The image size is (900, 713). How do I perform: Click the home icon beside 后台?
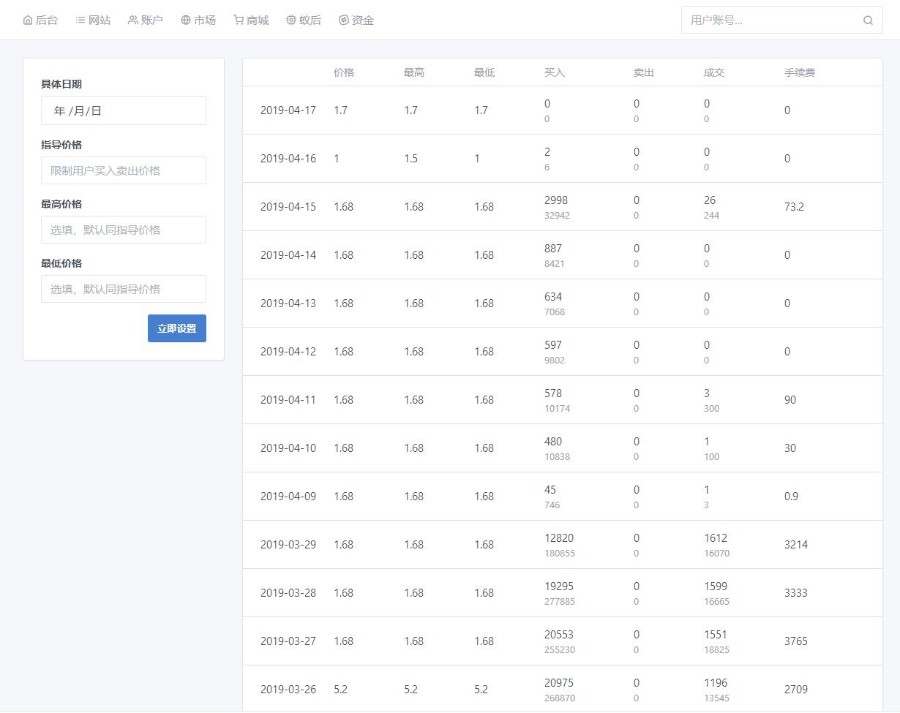28,20
